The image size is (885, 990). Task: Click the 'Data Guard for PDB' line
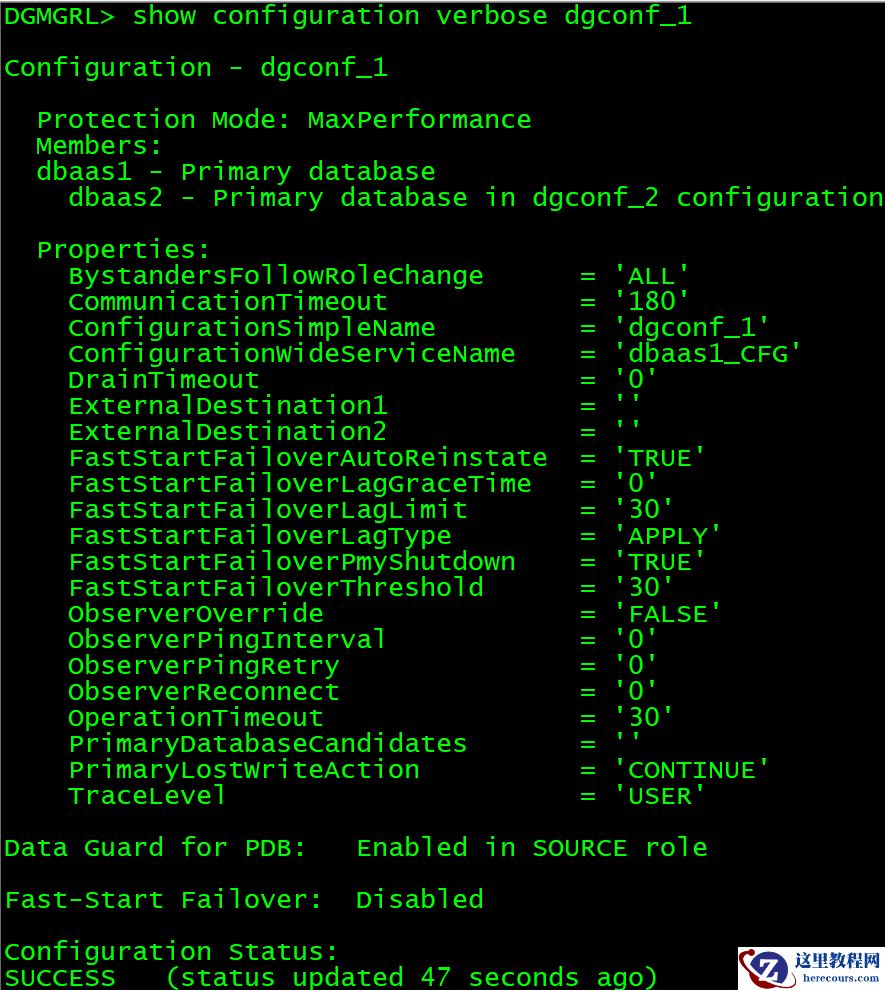click(x=355, y=848)
